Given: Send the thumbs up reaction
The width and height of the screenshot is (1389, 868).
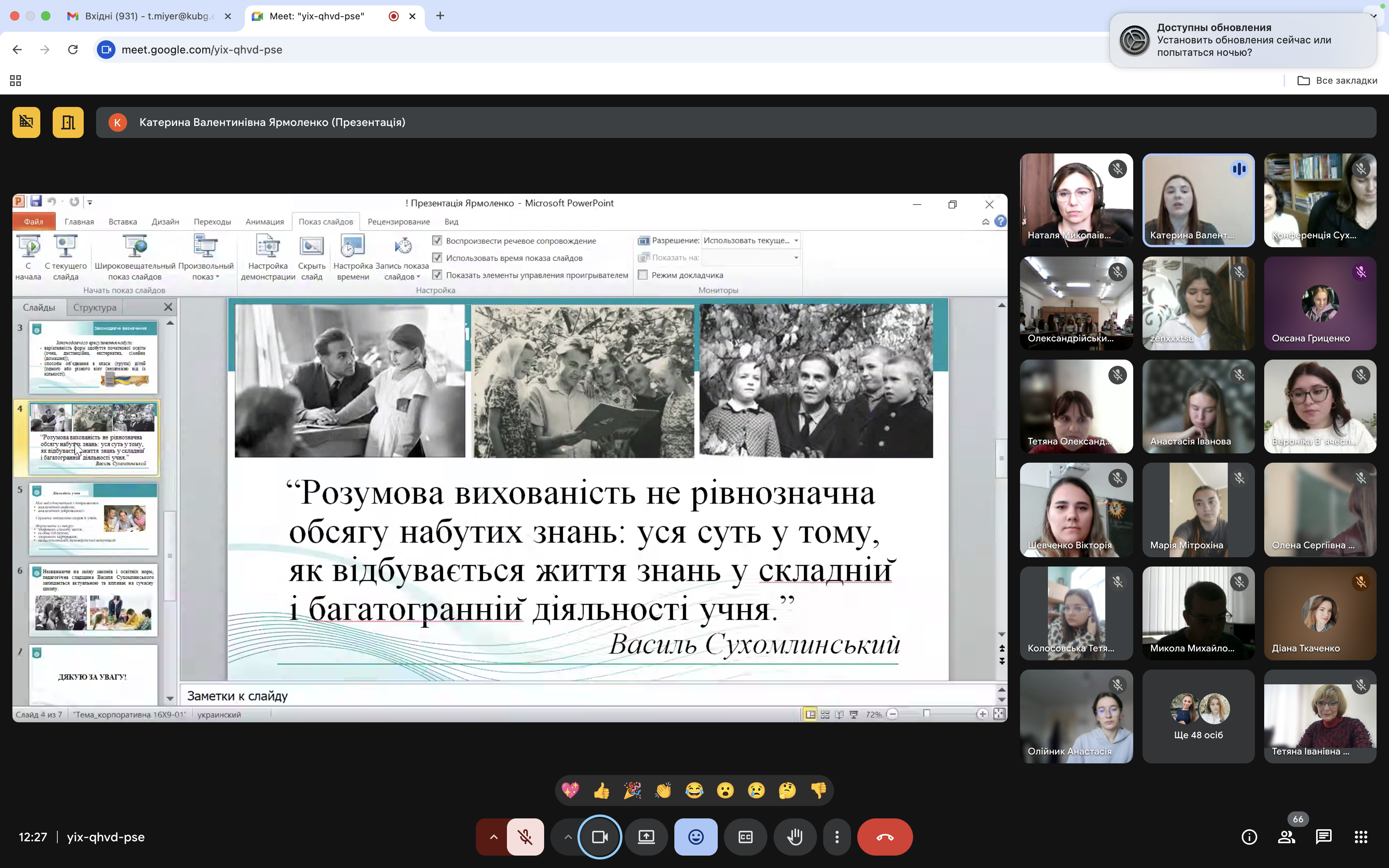Looking at the screenshot, I should (x=601, y=790).
